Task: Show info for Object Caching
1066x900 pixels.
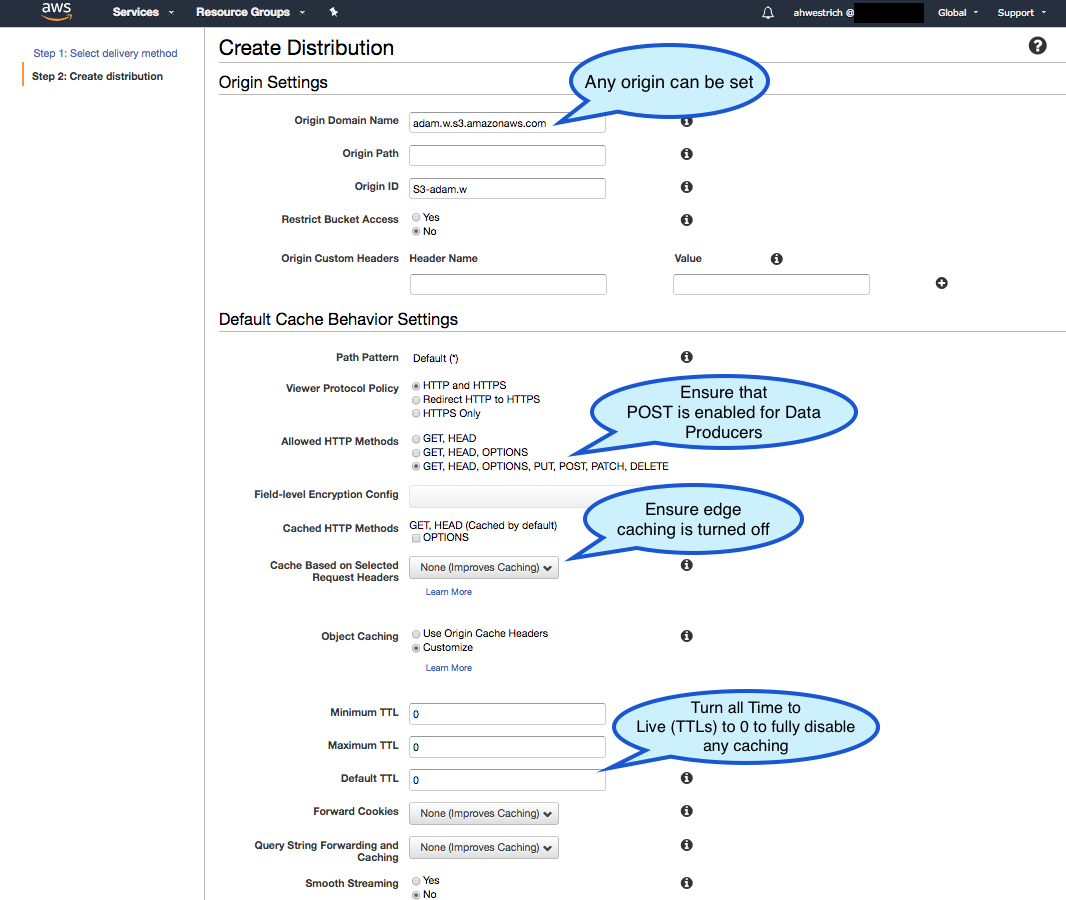Action: pos(687,636)
